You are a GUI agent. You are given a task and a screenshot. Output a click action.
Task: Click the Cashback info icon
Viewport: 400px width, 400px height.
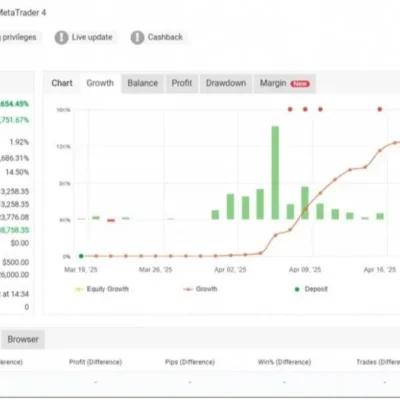137,37
